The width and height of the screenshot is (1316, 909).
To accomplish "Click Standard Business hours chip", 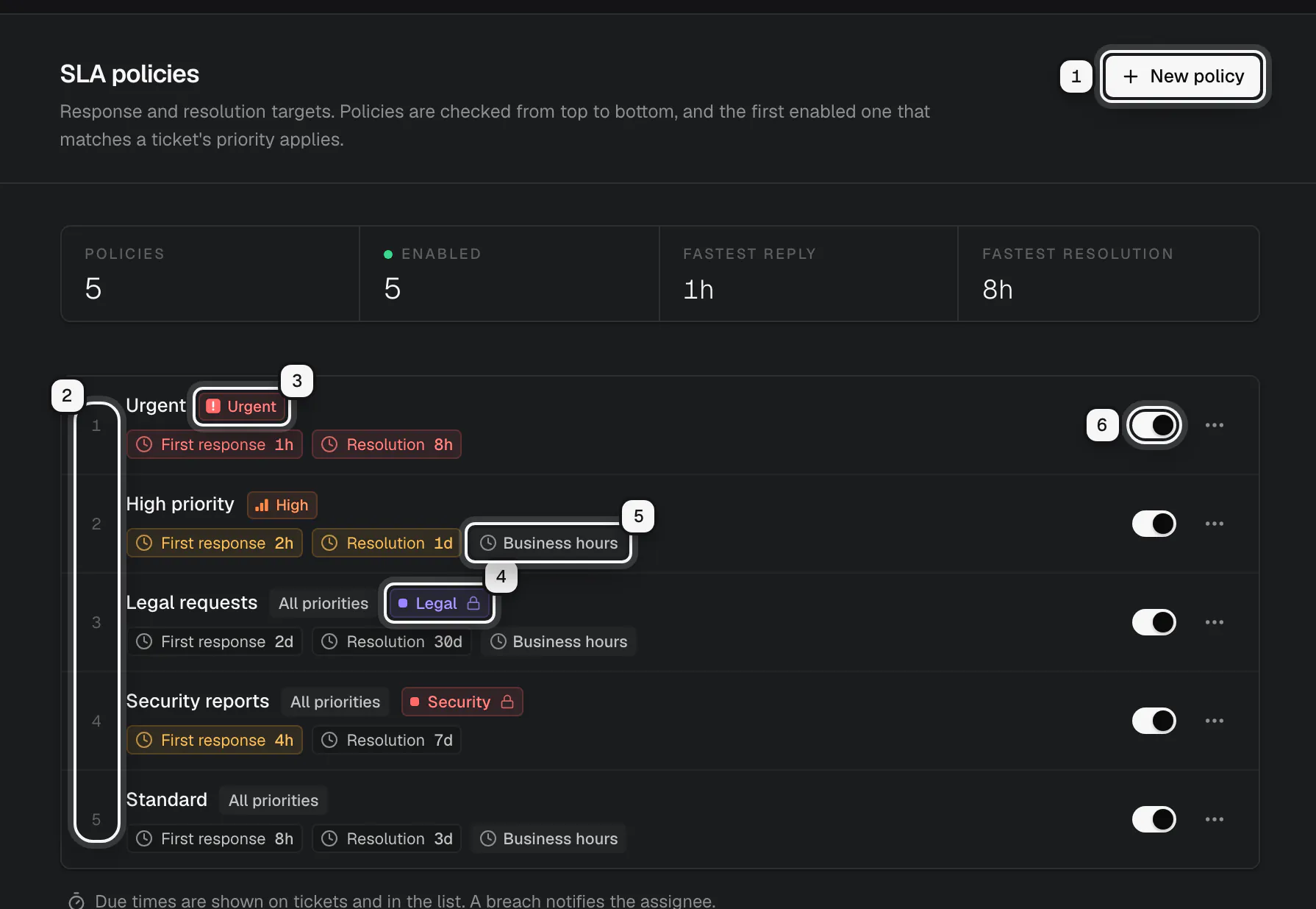I will click(548, 838).
